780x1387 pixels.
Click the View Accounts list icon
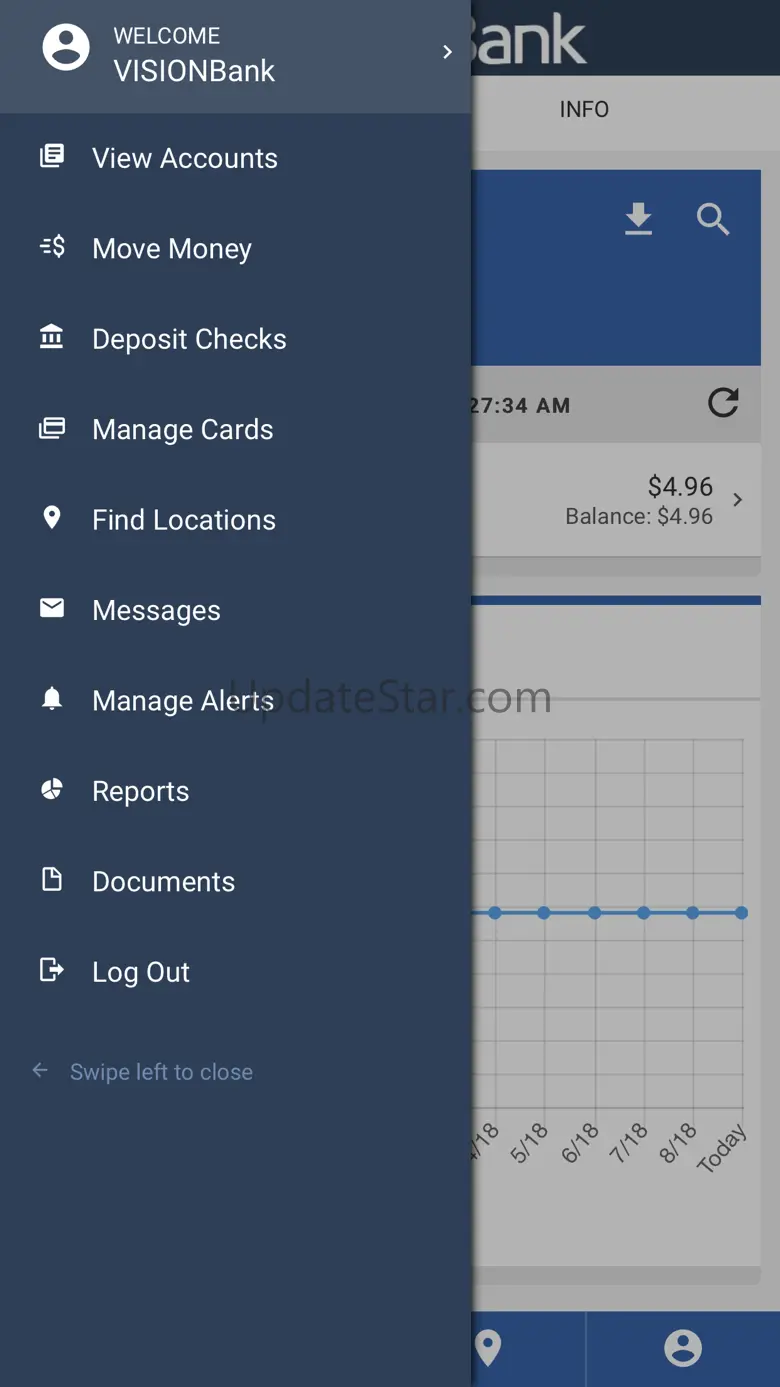[52, 155]
